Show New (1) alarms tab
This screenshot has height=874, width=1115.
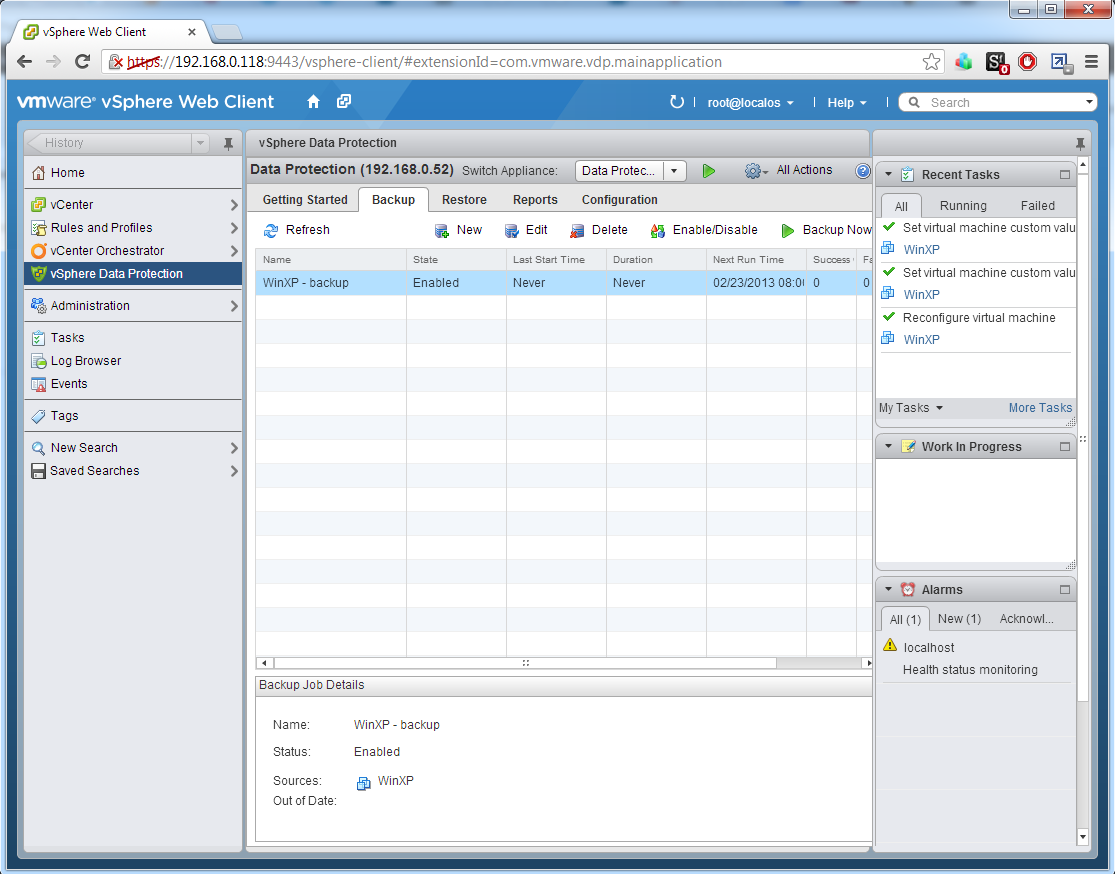959,619
